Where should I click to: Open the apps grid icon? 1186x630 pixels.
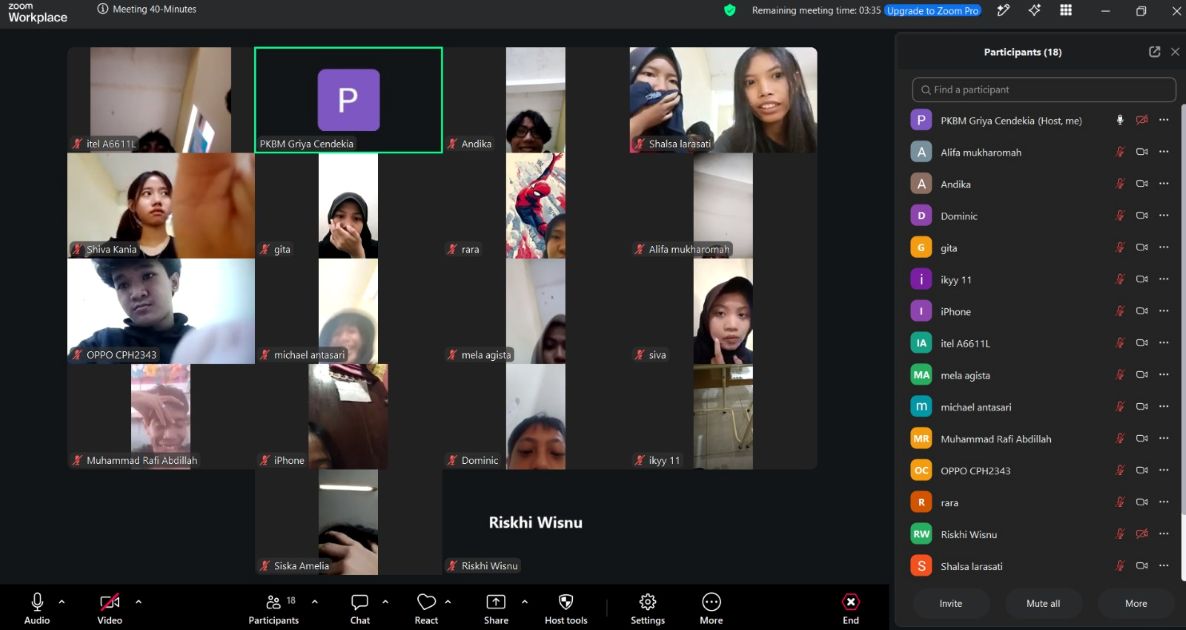click(1066, 11)
